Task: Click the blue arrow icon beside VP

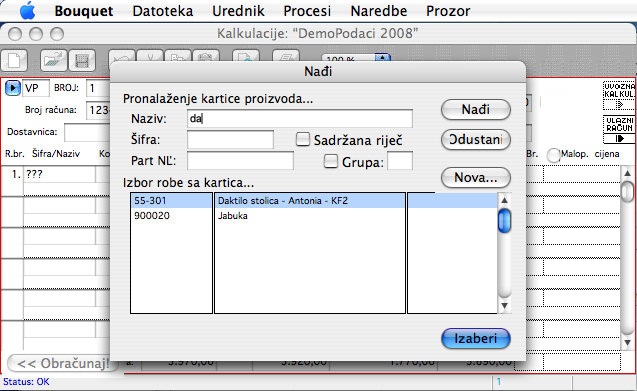Action: [x=13, y=88]
